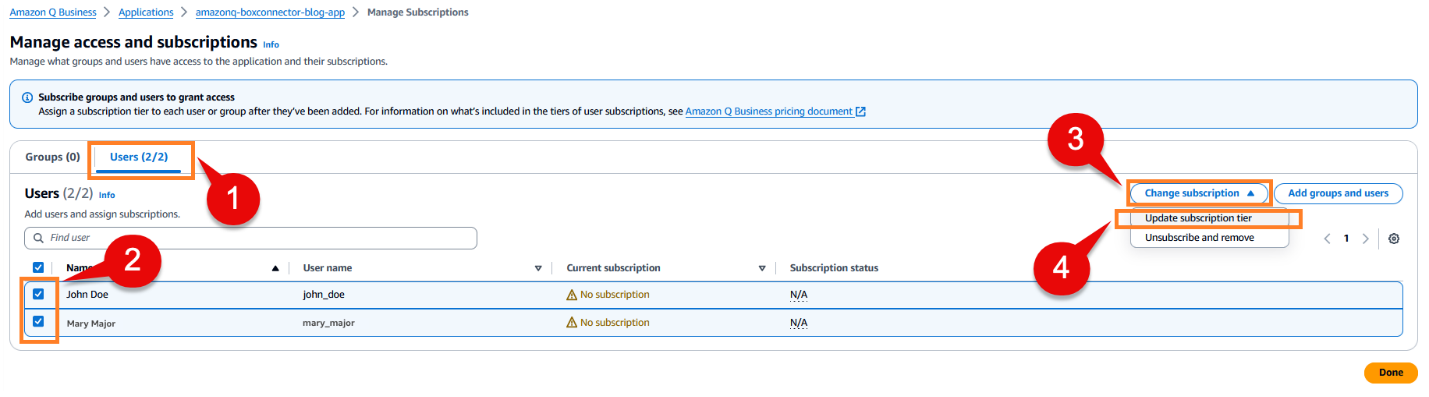Choose Unsubscribe and remove from menu

1199,238
